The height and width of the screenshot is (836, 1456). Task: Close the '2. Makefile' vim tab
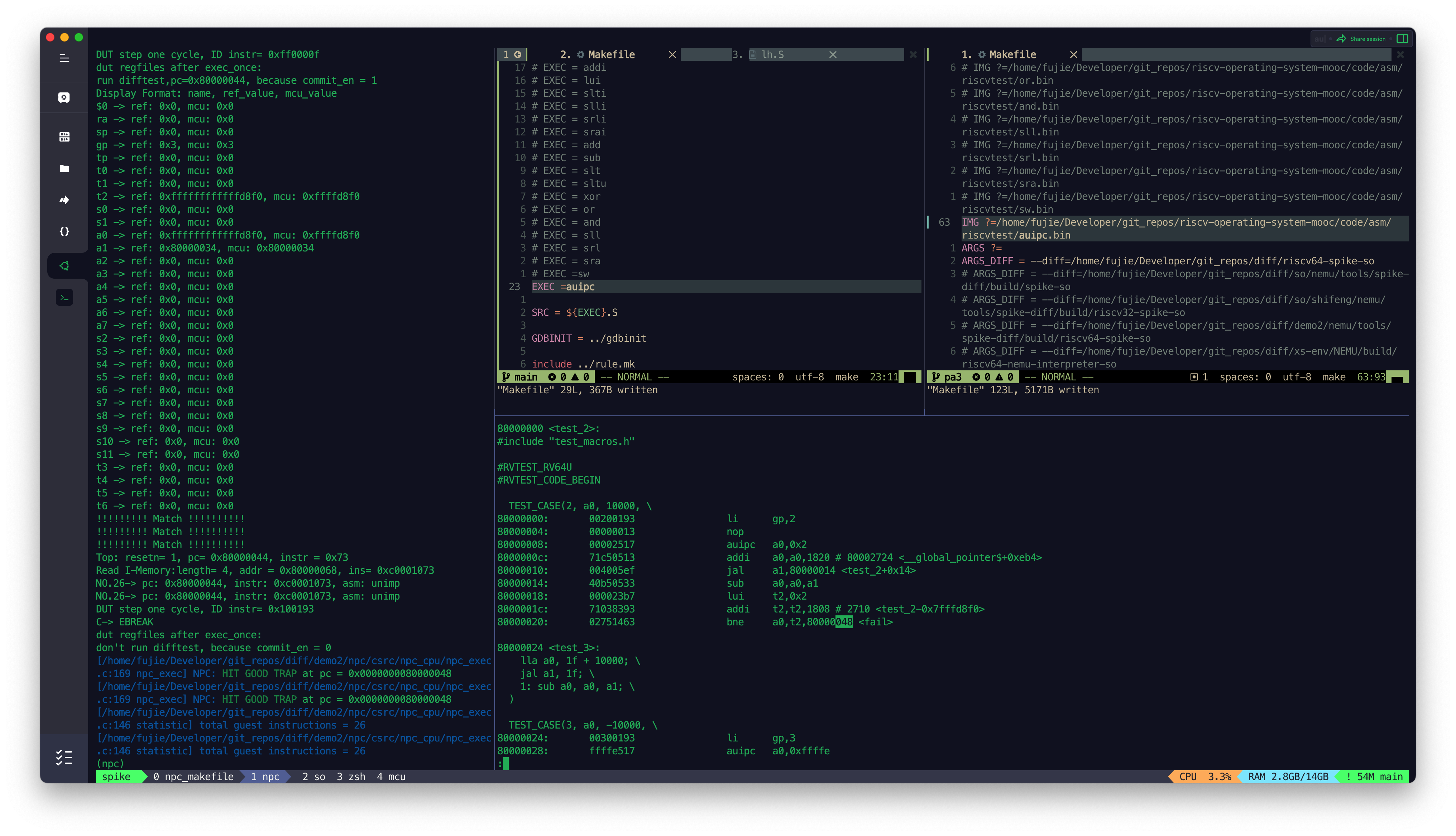click(x=672, y=54)
